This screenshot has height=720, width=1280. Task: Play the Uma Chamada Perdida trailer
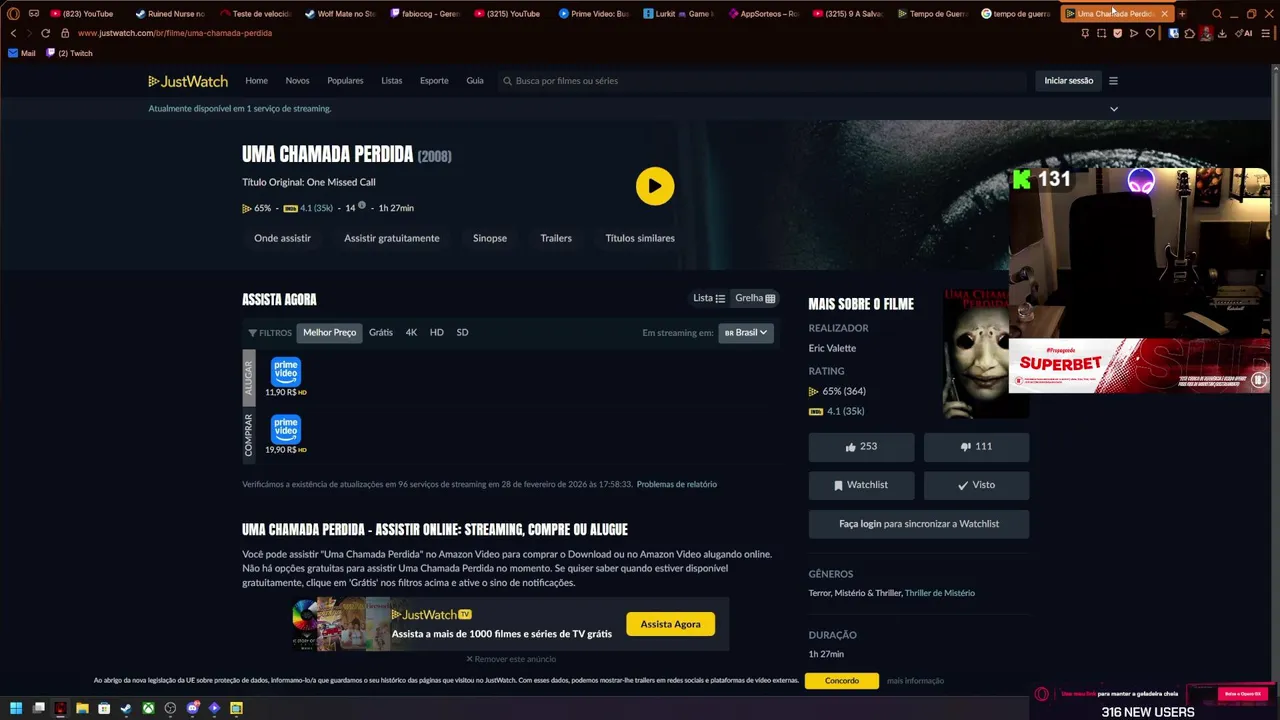pyautogui.click(x=655, y=186)
